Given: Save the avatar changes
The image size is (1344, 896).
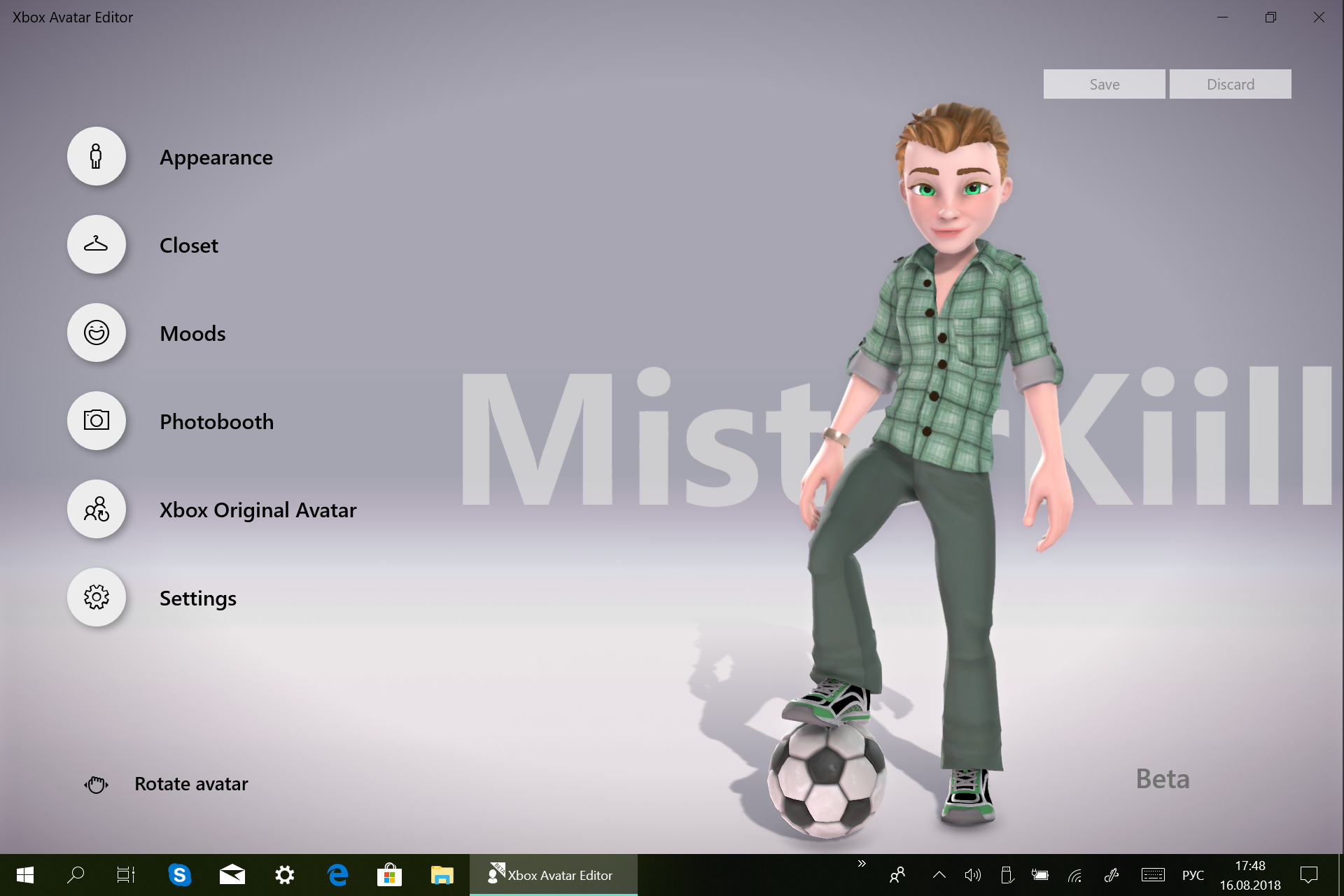Looking at the screenshot, I should point(1105,84).
